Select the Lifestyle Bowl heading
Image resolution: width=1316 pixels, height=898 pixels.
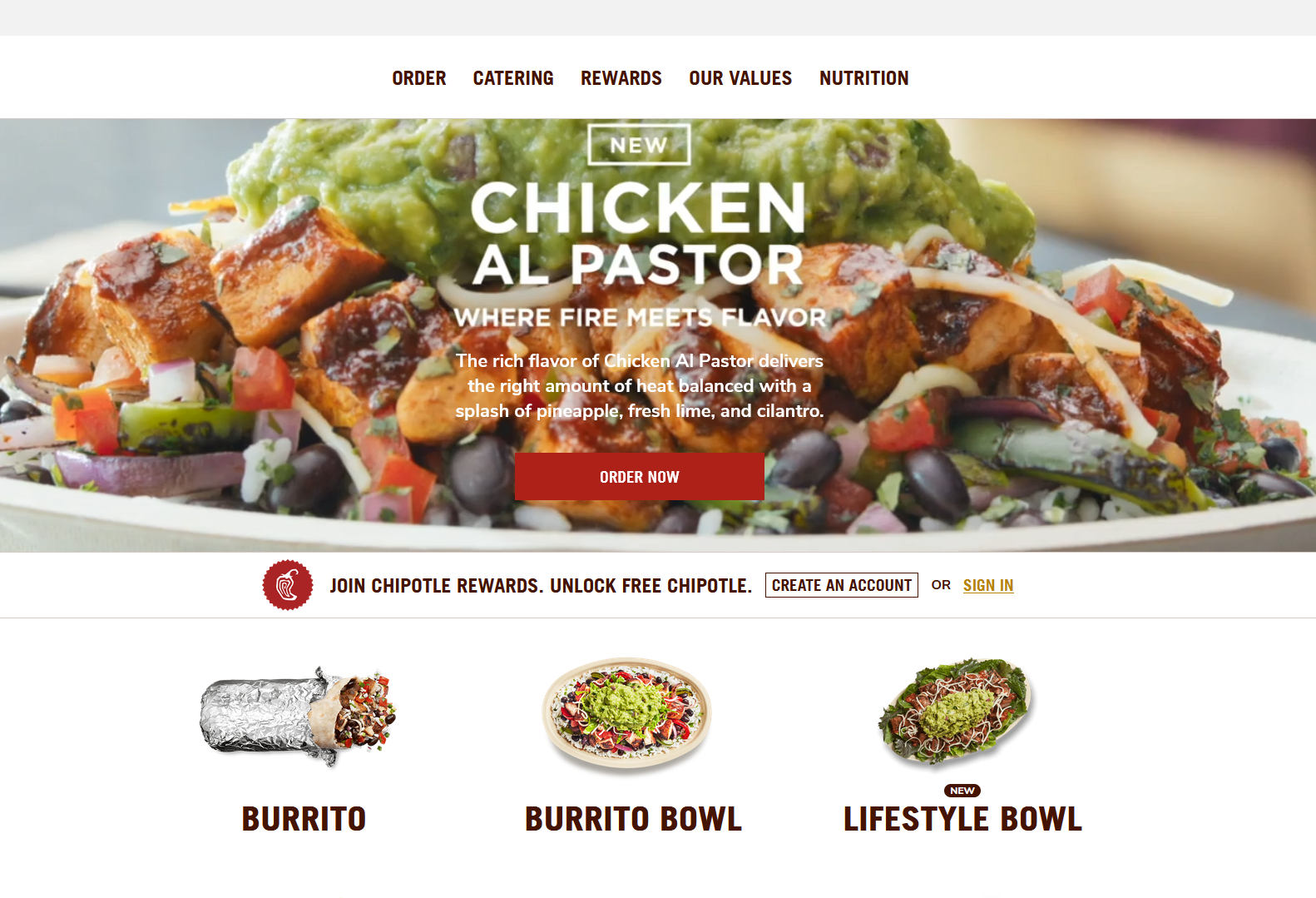click(962, 819)
